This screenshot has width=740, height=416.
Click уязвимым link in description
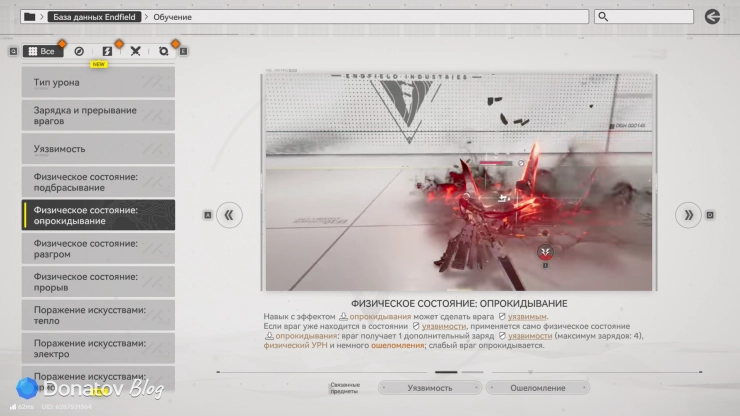pyautogui.click(x=527, y=316)
